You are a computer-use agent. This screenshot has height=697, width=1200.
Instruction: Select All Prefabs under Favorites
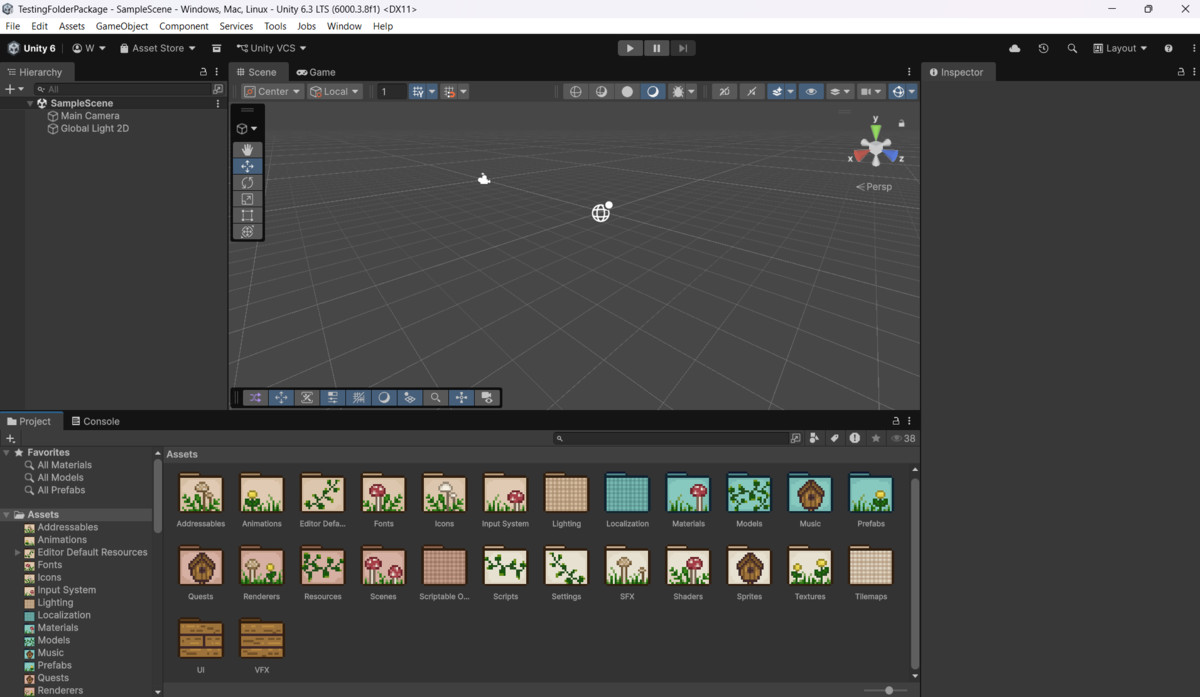tap(61, 490)
